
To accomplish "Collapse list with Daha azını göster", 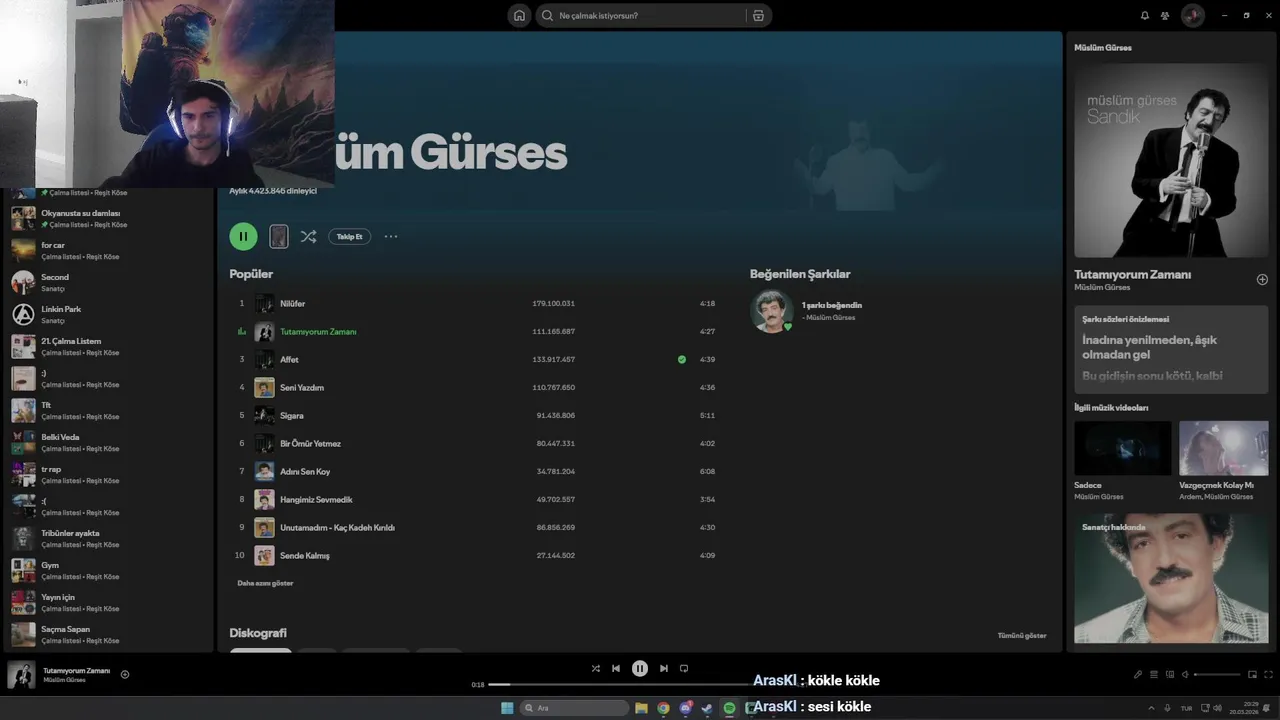I will (265, 583).
